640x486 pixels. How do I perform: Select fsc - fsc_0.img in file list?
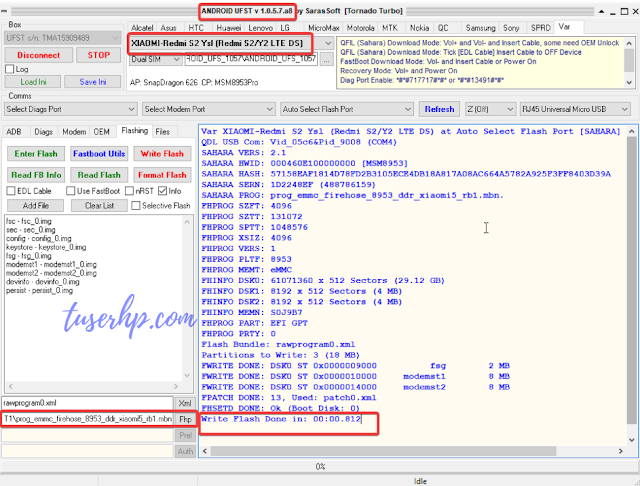(x=29, y=221)
